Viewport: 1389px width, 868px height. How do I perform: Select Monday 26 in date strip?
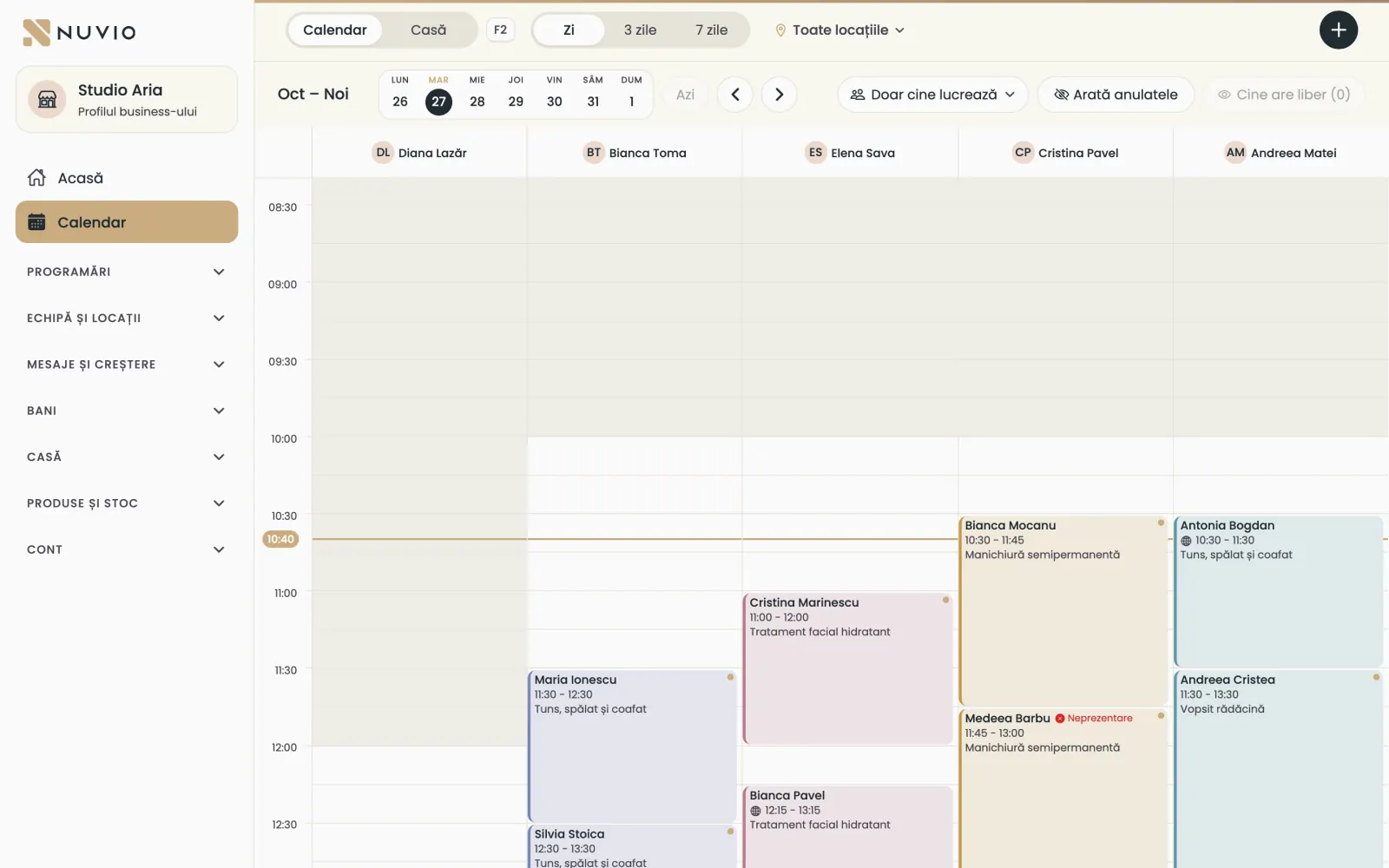click(x=400, y=94)
